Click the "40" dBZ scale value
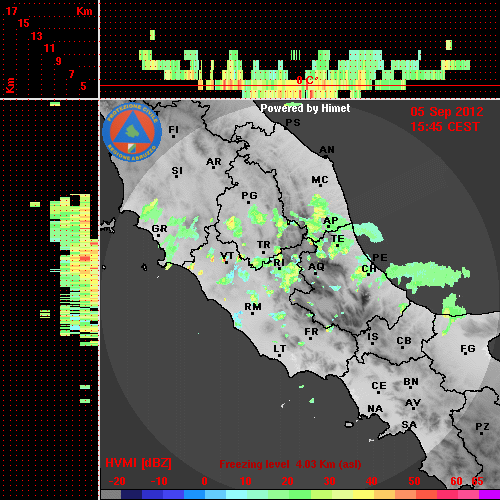500x500 pixels. pos(372,481)
